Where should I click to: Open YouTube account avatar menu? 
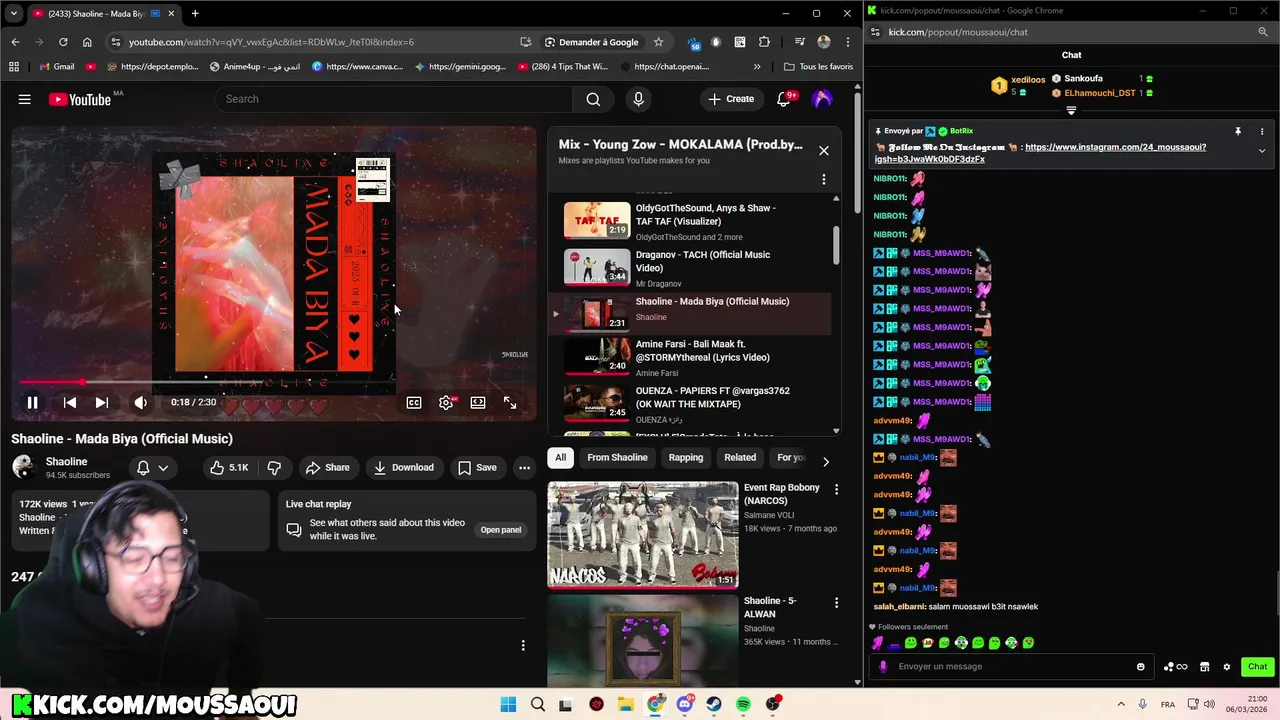822,99
